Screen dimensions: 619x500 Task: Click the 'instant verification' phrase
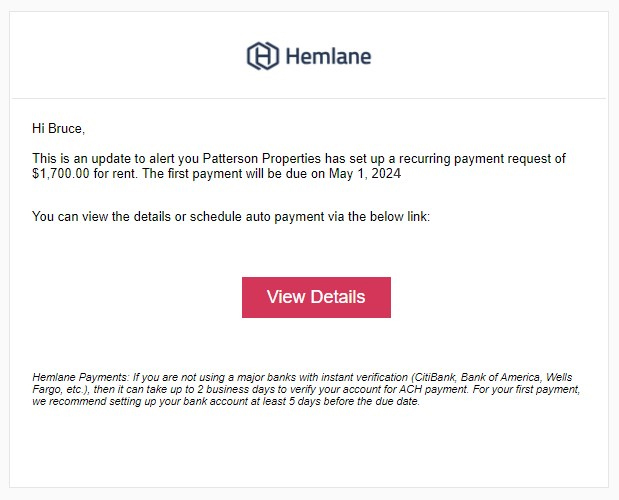(364, 377)
